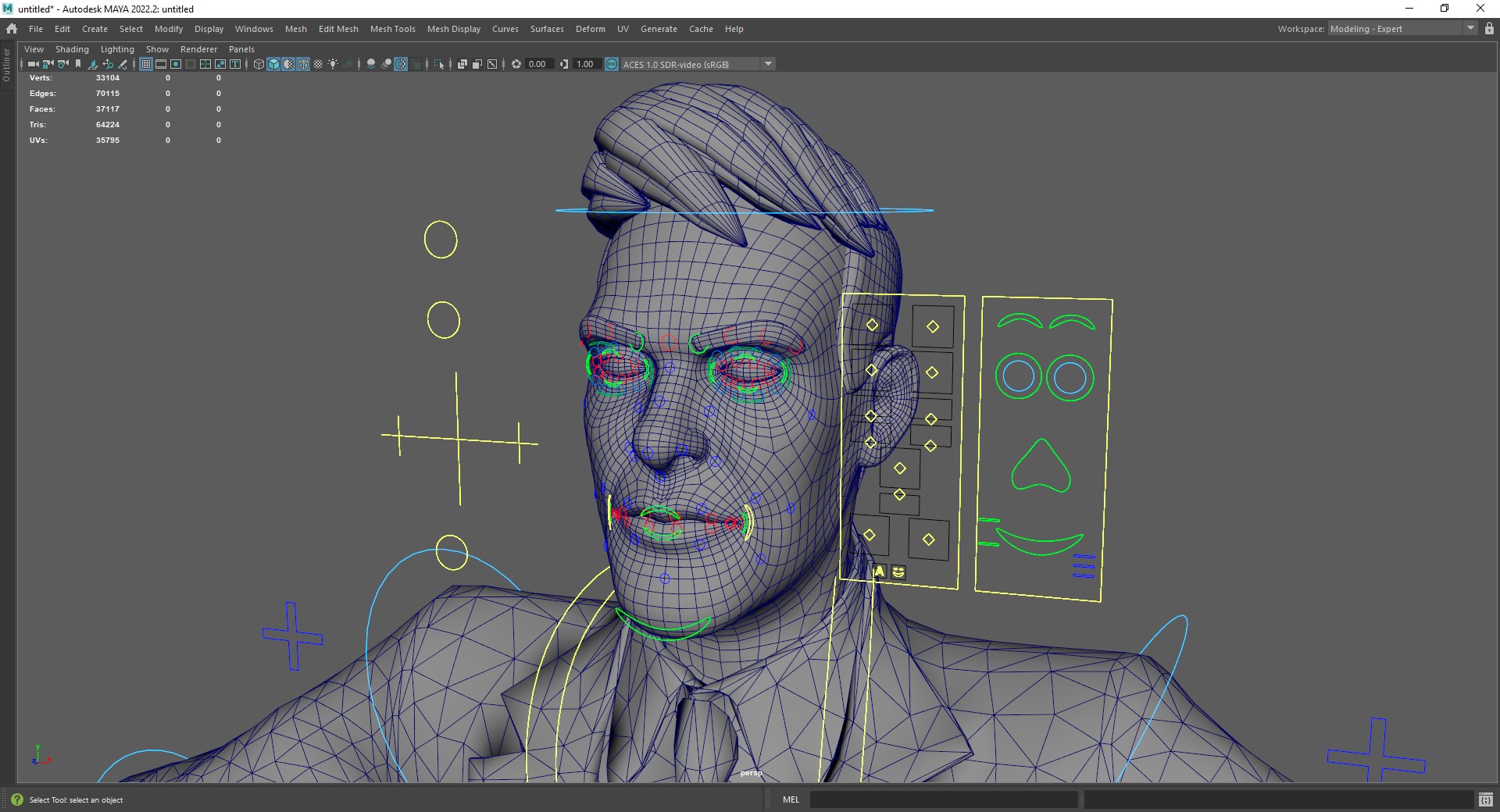Open the Script Editor icon
The width and height of the screenshot is (1500, 812).
[1485, 800]
